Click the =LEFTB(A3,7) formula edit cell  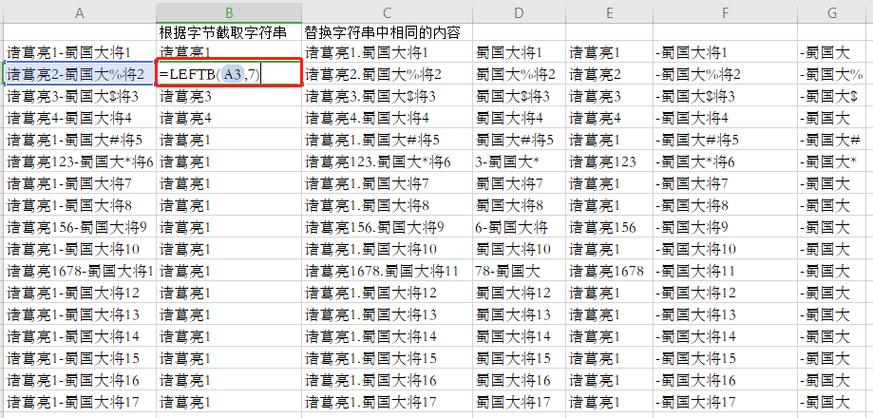click(229, 73)
